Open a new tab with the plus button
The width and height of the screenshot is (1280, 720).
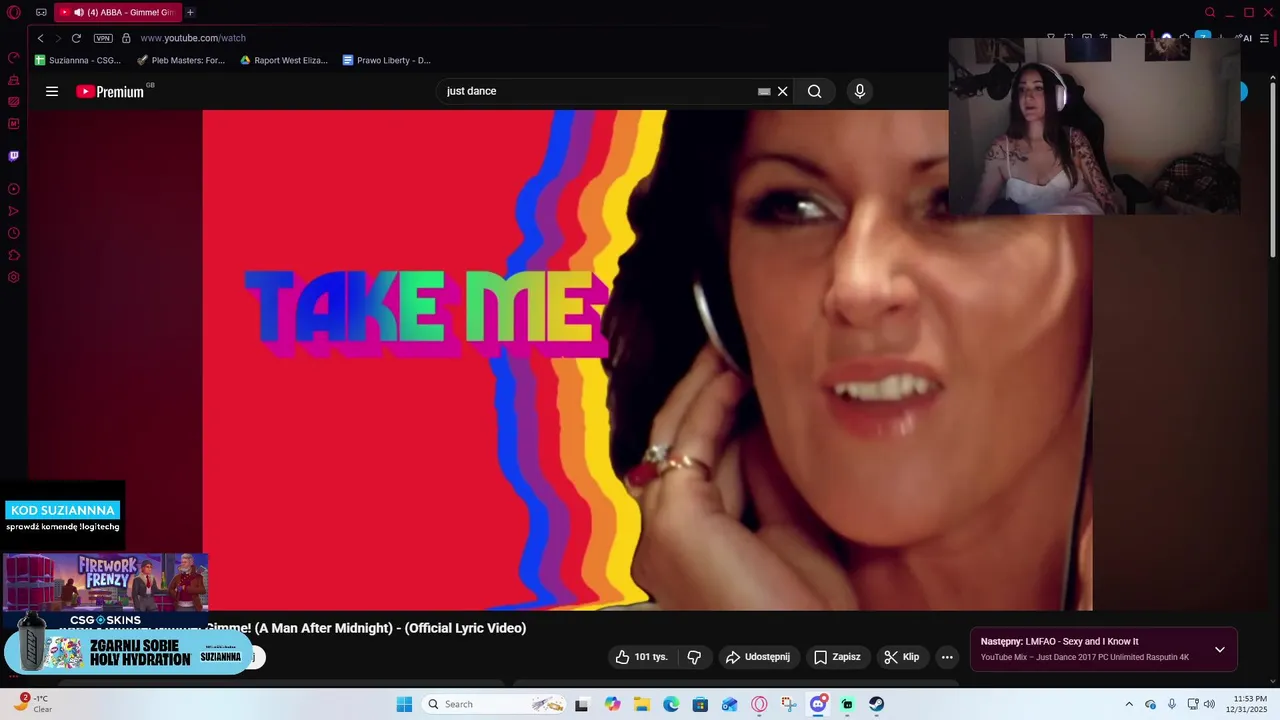[190, 12]
